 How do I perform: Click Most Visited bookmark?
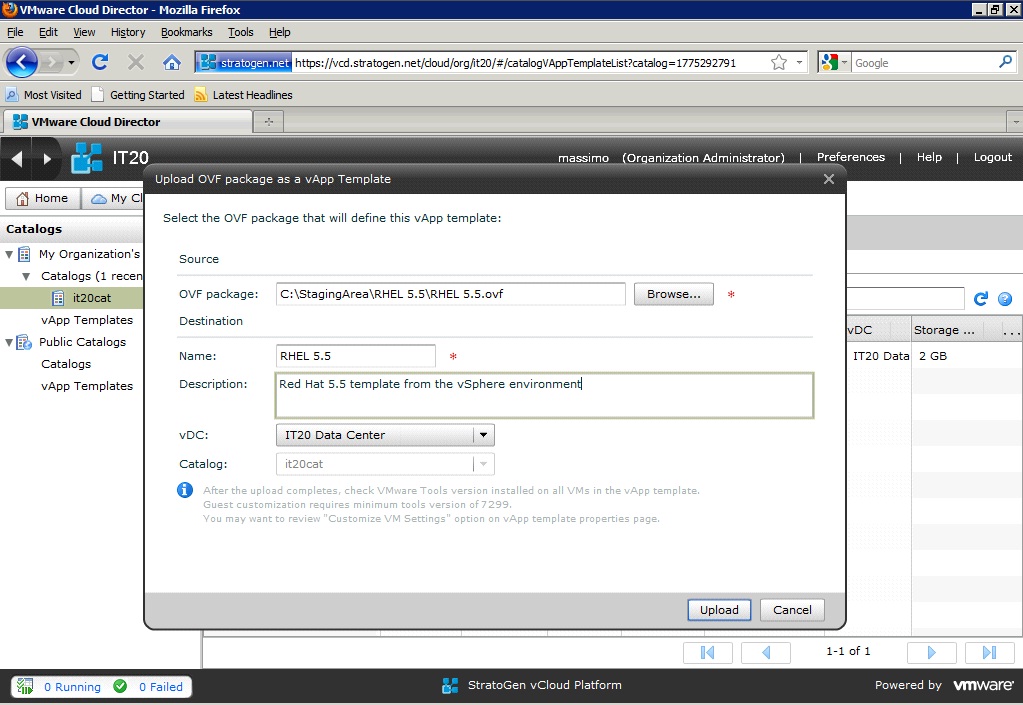[x=44, y=95]
